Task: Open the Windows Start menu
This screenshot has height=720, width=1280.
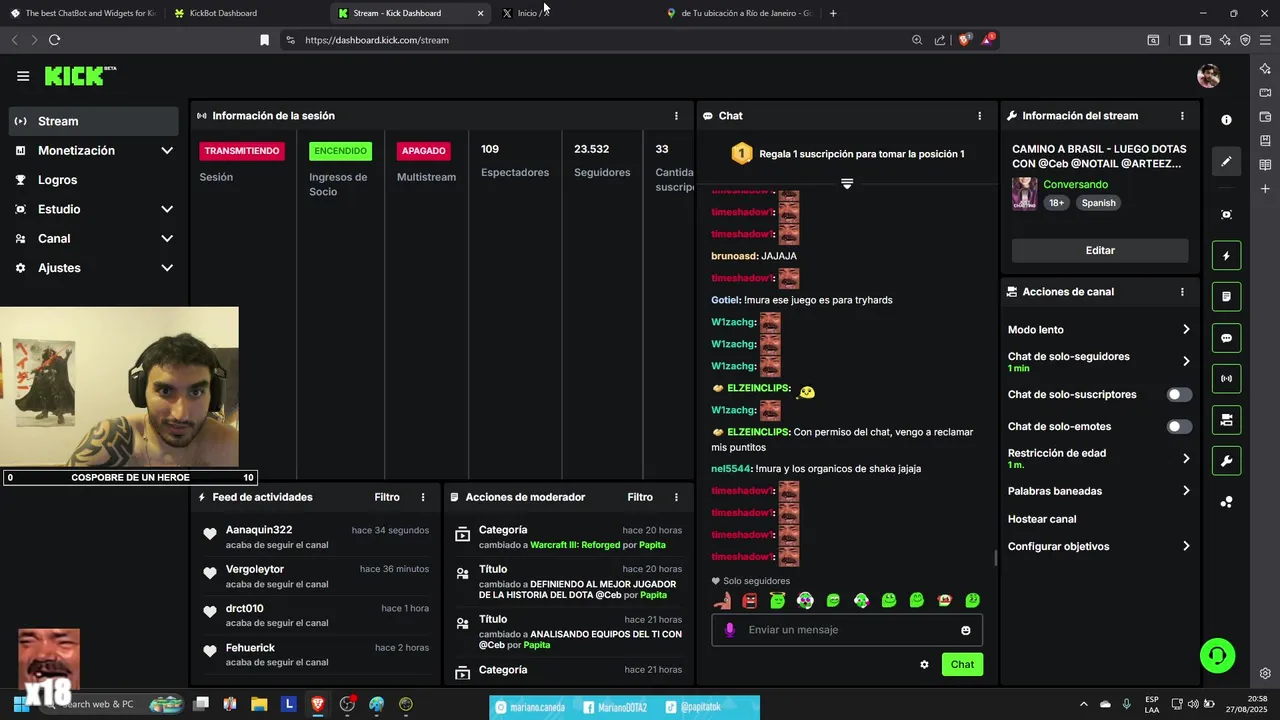Action: (20, 704)
